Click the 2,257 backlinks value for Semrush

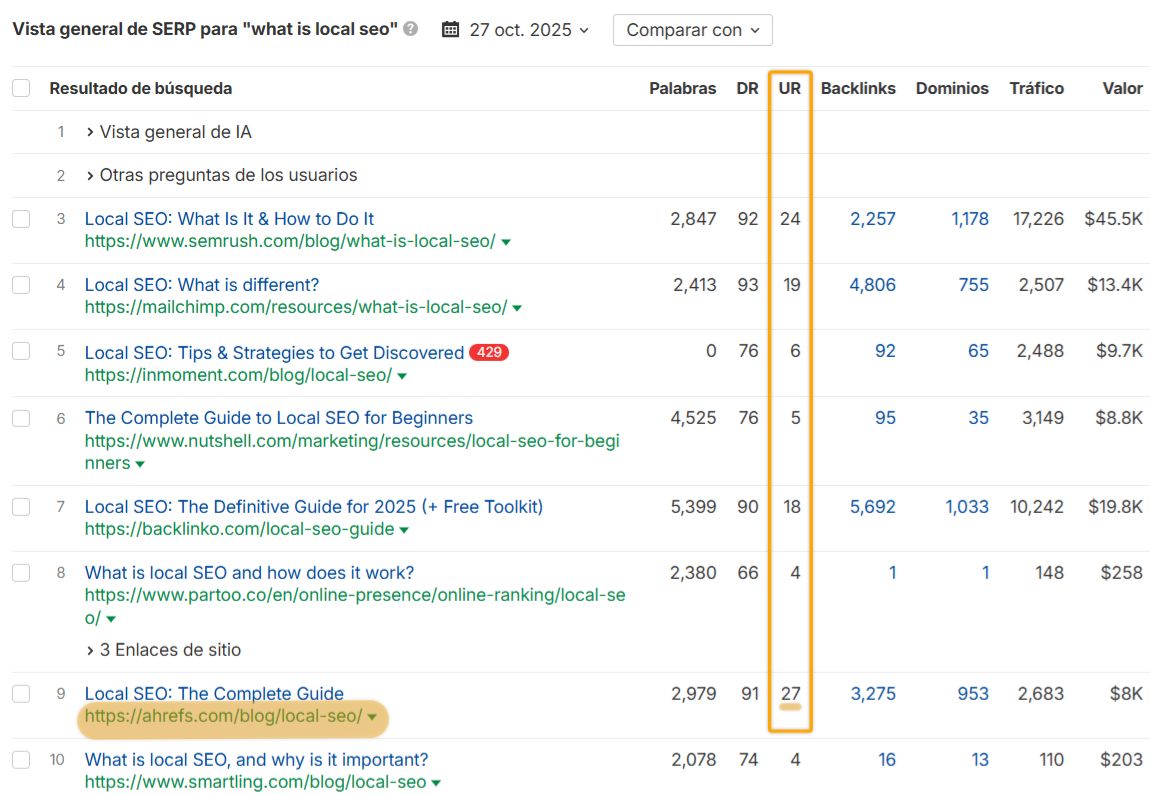click(872, 218)
